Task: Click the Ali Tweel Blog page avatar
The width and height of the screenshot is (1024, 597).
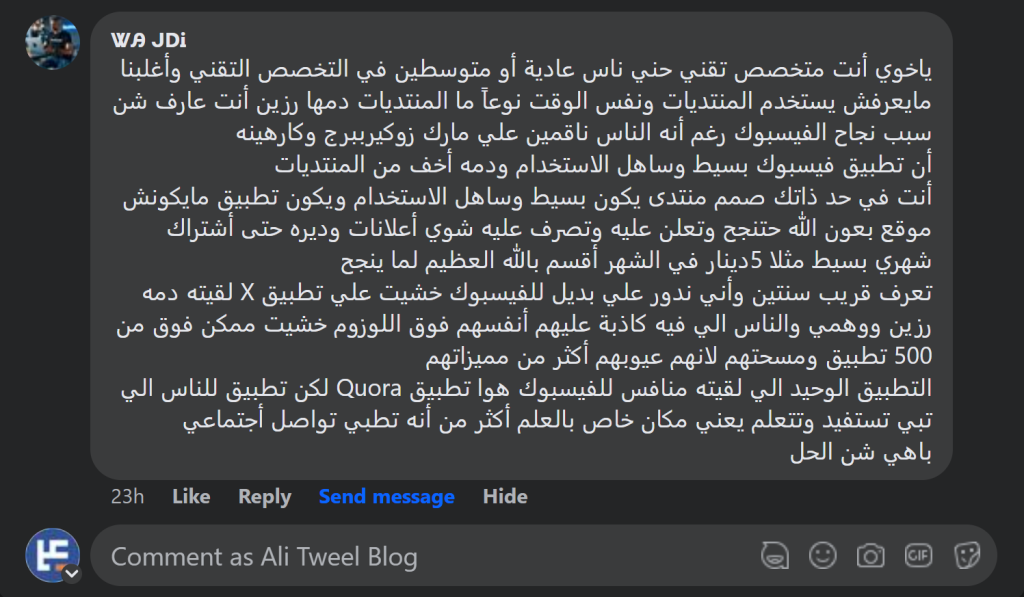Action: point(52,555)
